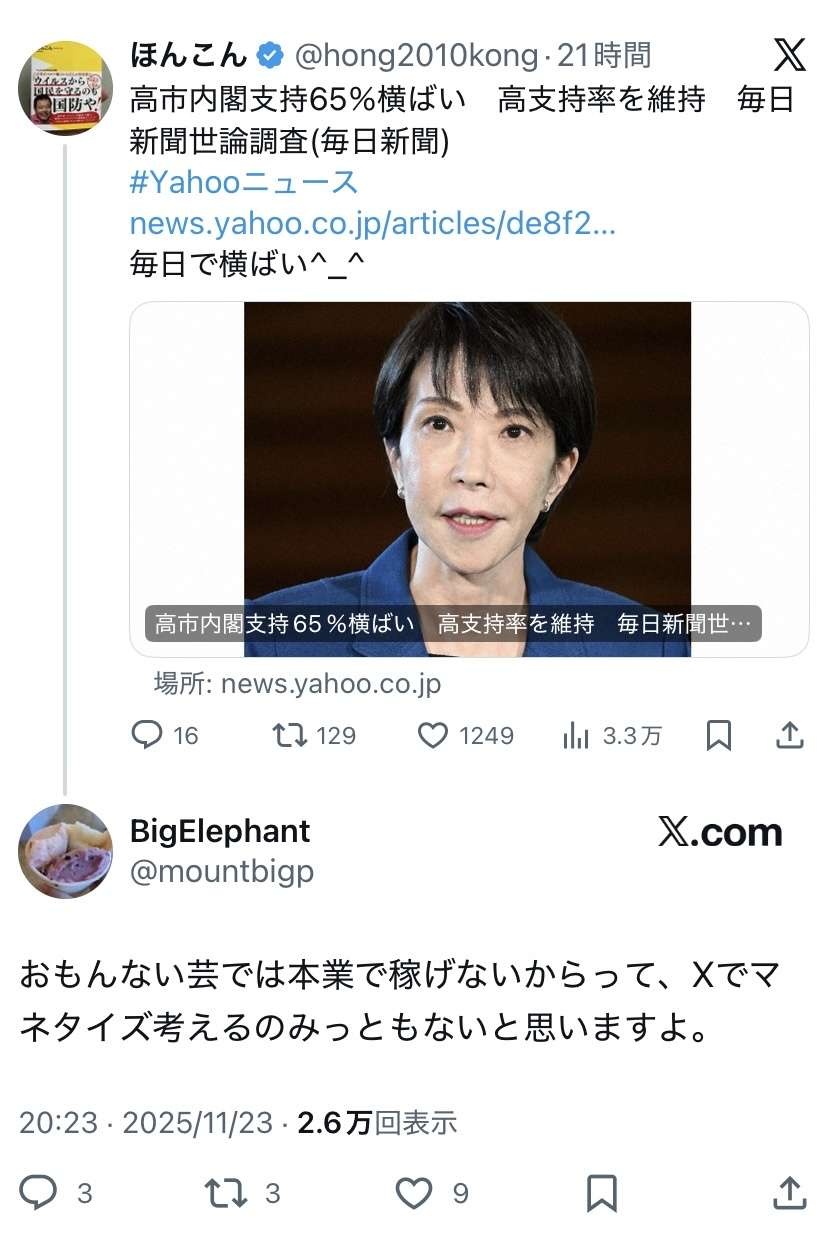
Task: Open the news.yahoo.co.jp/articles link
Action: point(372,223)
